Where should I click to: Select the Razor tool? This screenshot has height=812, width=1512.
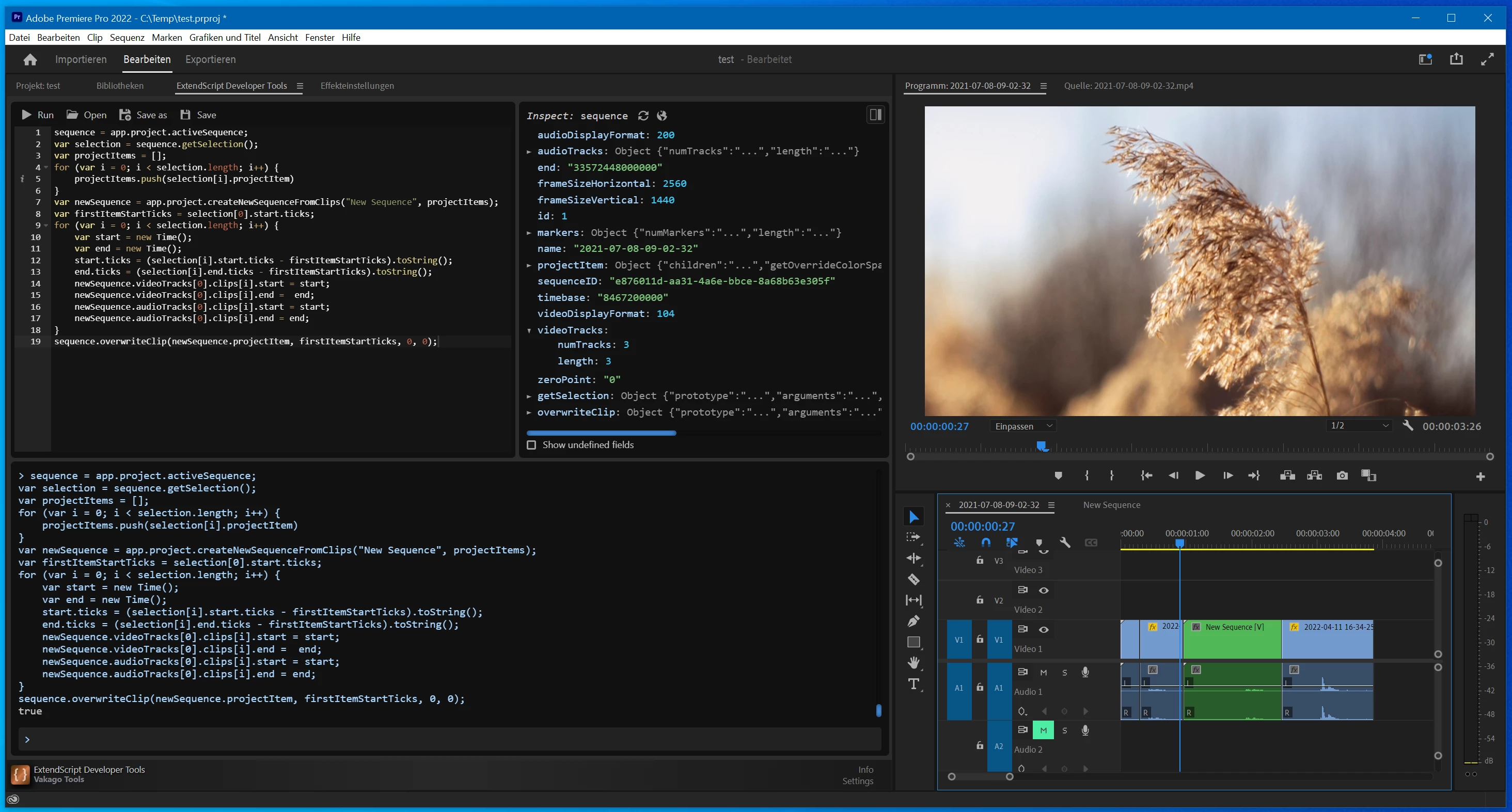[x=913, y=579]
